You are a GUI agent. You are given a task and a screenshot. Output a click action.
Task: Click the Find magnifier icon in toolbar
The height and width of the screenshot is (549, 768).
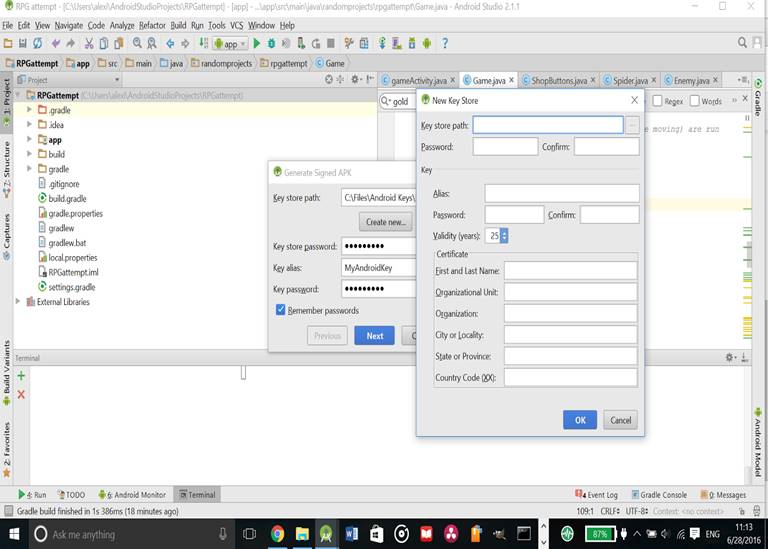[x=137, y=44]
